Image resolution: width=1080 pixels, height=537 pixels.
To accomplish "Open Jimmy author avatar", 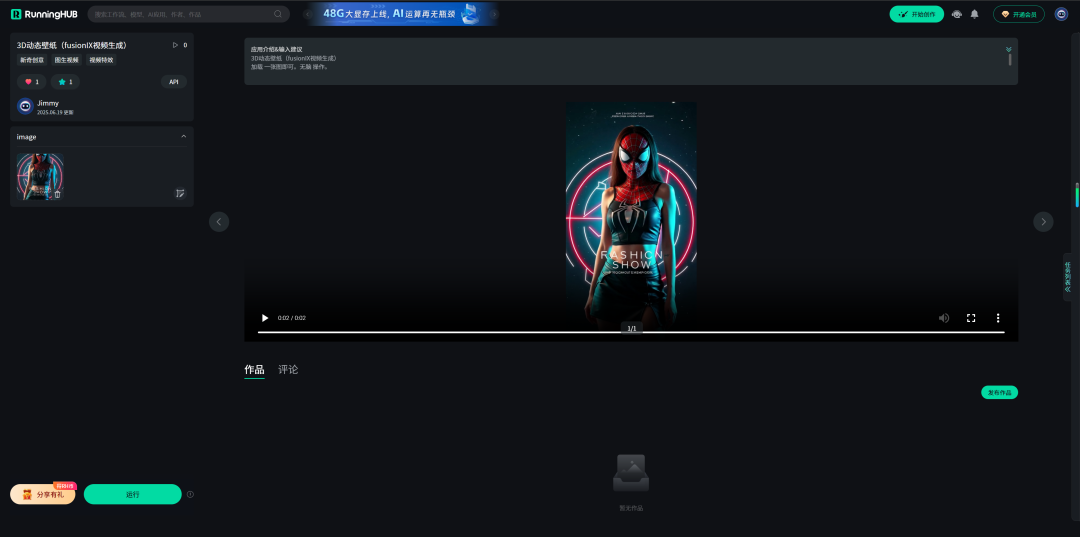I will [x=25, y=106].
